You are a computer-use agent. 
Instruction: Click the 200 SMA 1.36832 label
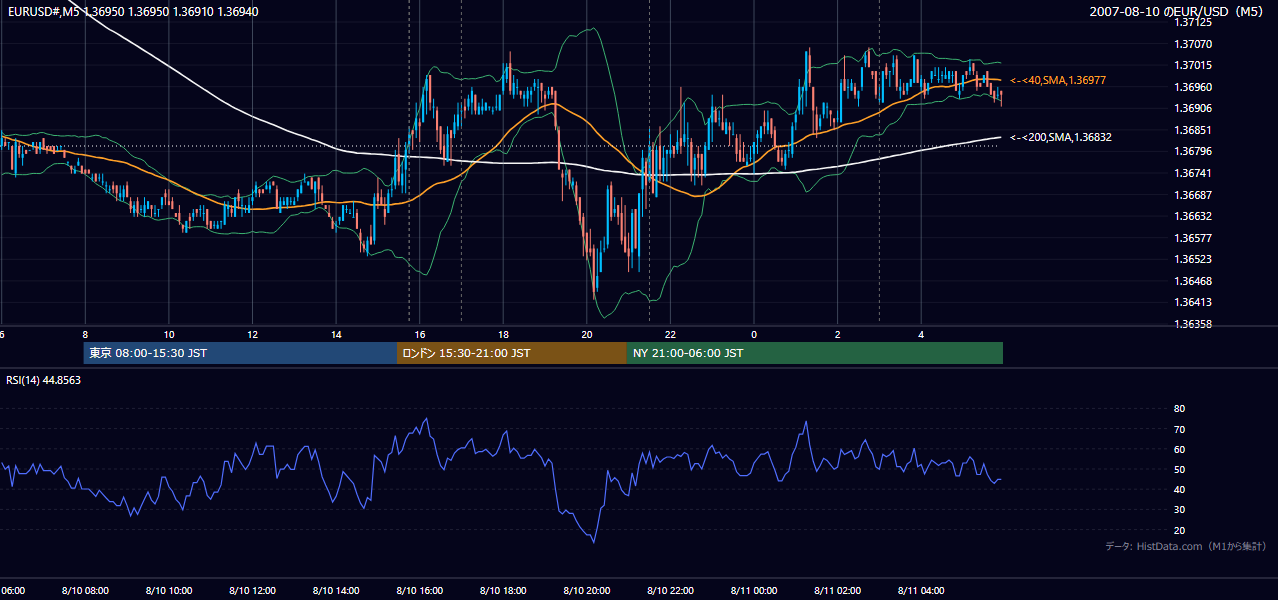pos(1061,137)
